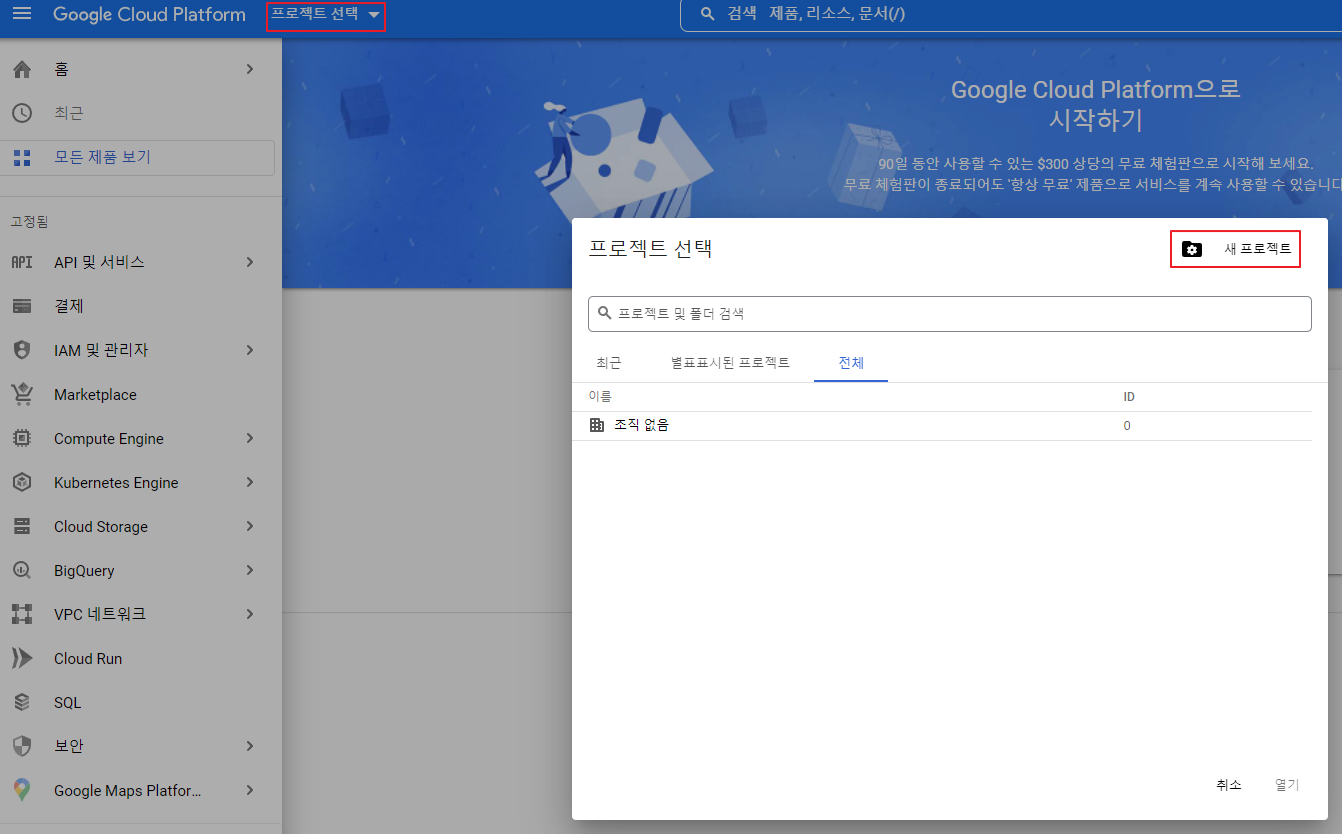Click the Marketplace cart icon
The height and width of the screenshot is (834, 1342).
pyautogui.click(x=22, y=394)
